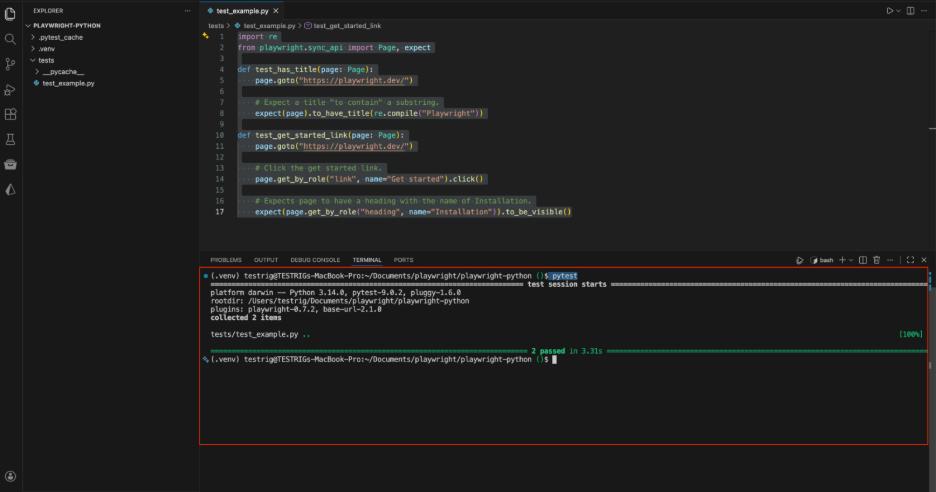Split the editor to the right
This screenshot has width=936, height=492.
click(x=910, y=10)
